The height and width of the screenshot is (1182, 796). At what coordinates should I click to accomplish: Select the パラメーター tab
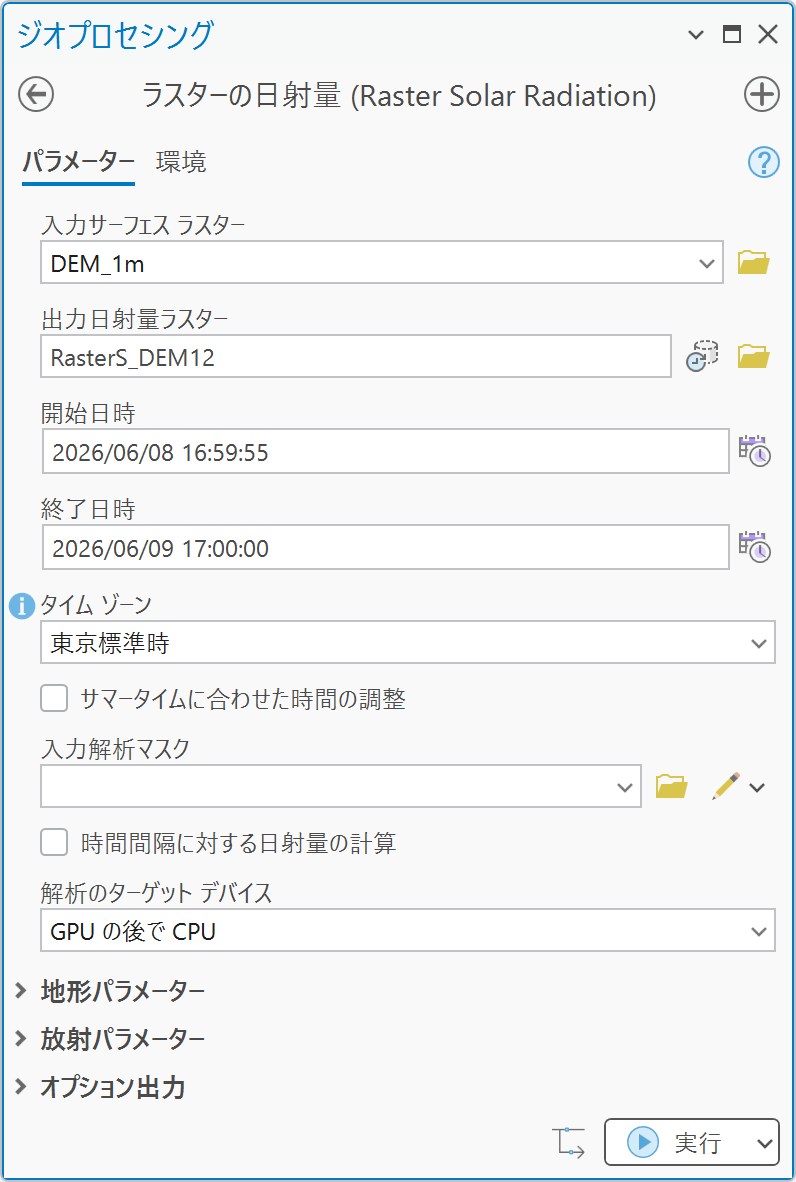pyautogui.click(x=78, y=162)
